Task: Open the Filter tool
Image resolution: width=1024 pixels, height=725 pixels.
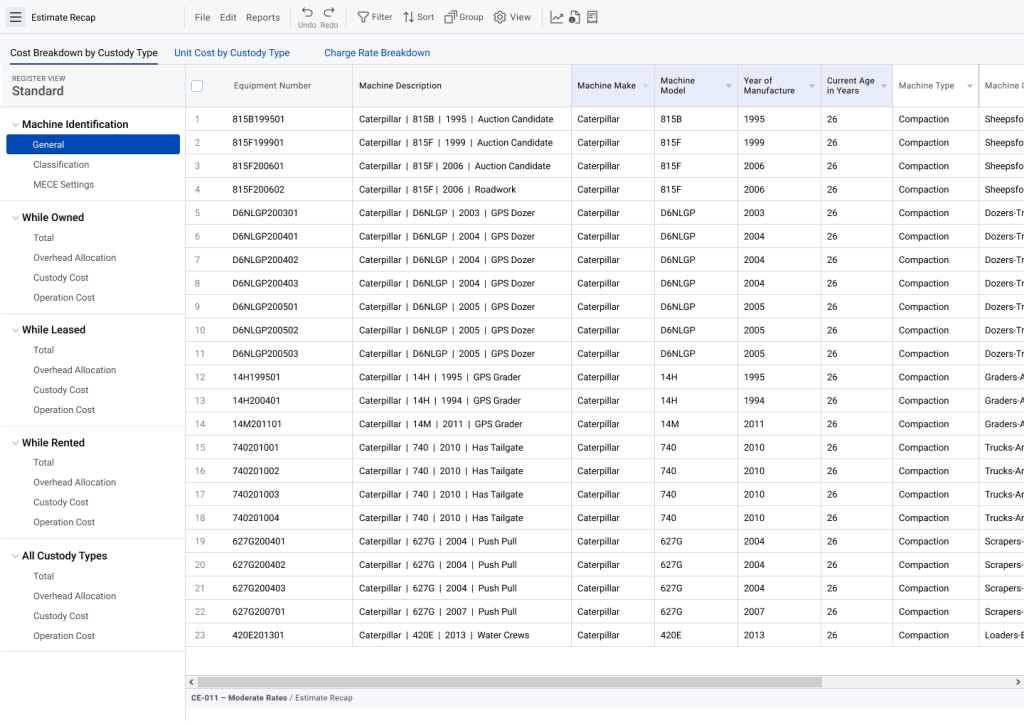Action: click(x=375, y=17)
